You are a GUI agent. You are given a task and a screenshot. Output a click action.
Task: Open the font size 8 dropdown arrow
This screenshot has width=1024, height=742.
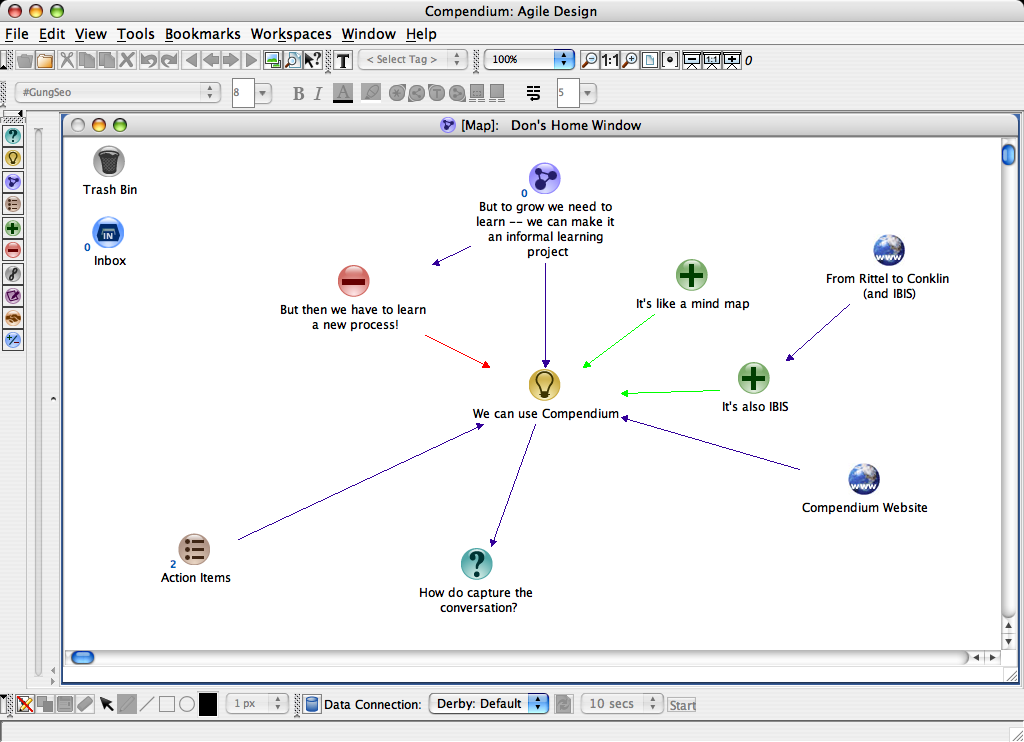263,93
